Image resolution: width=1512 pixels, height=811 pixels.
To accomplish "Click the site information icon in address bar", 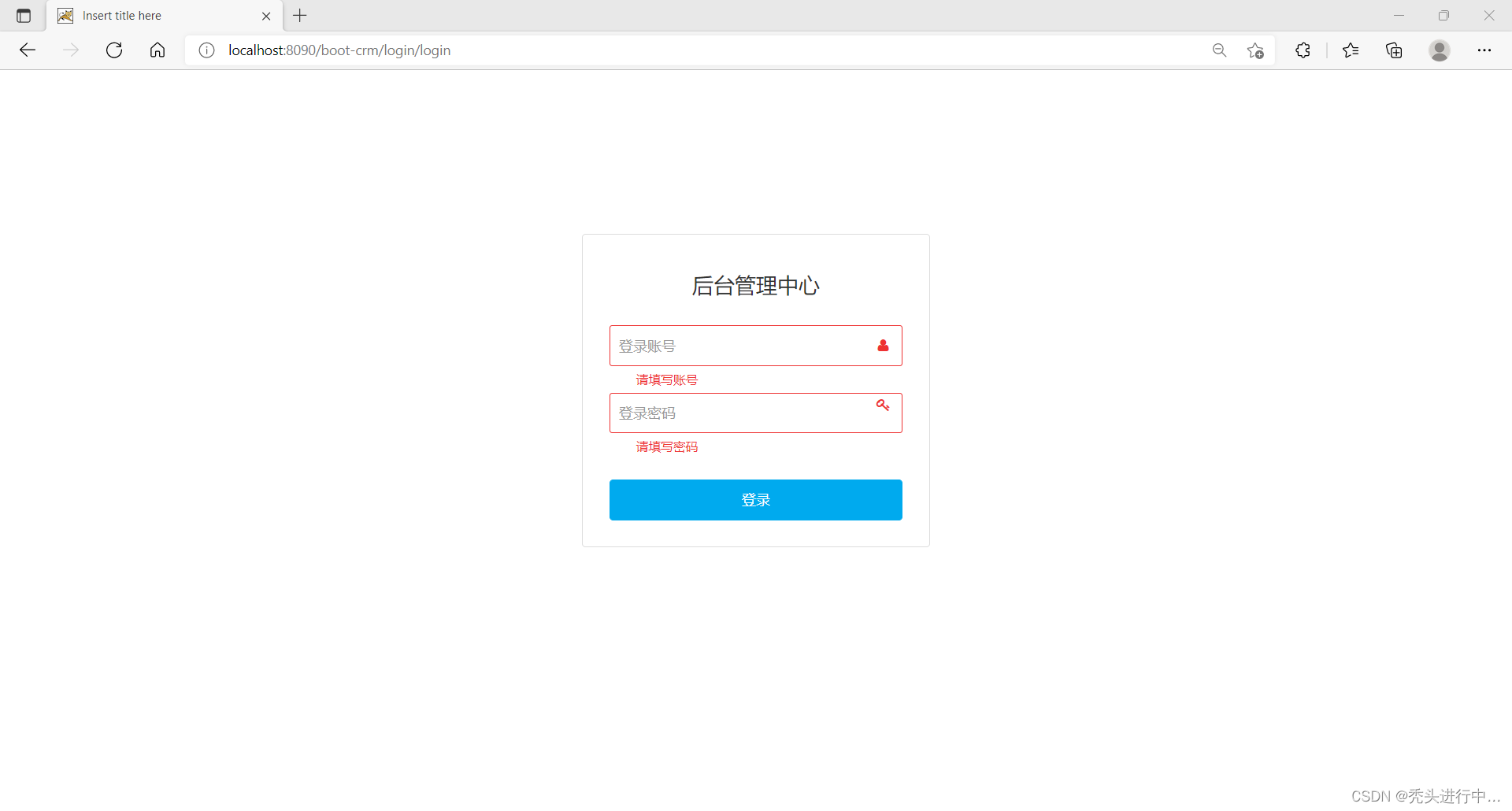I will coord(206,50).
